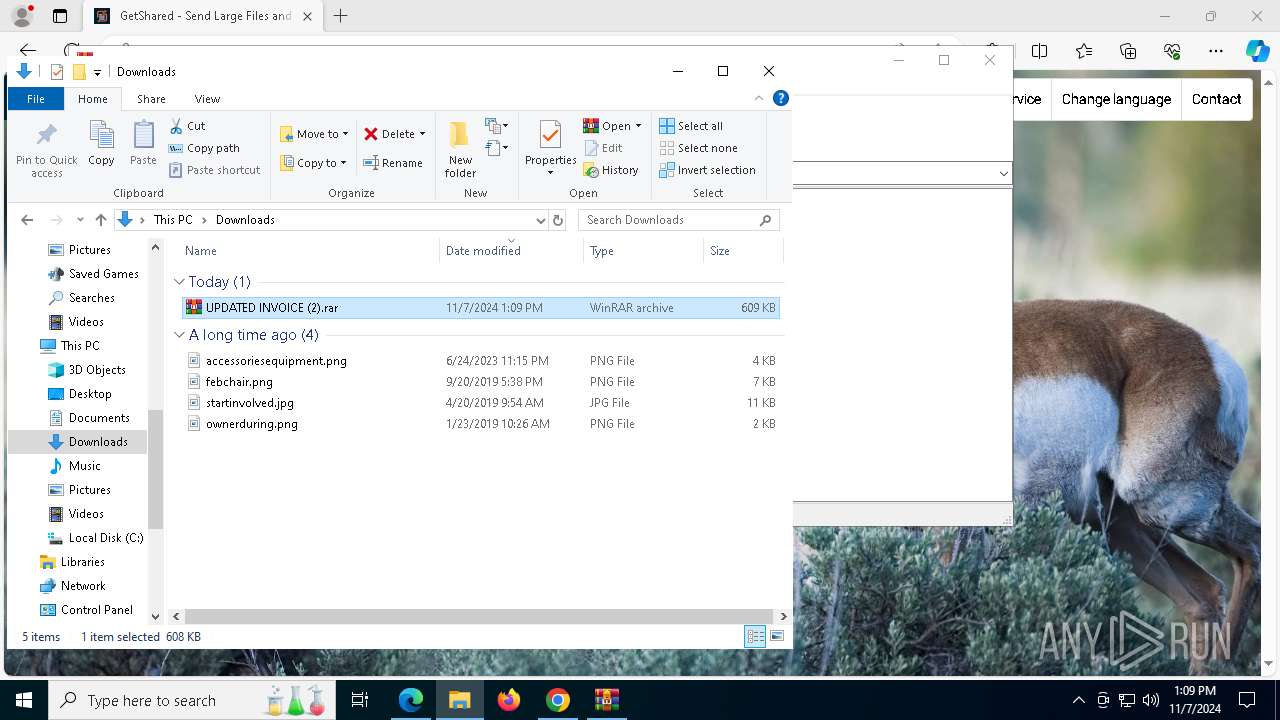Open Network in navigation pane
Screen dimensions: 1280x720
73,586
